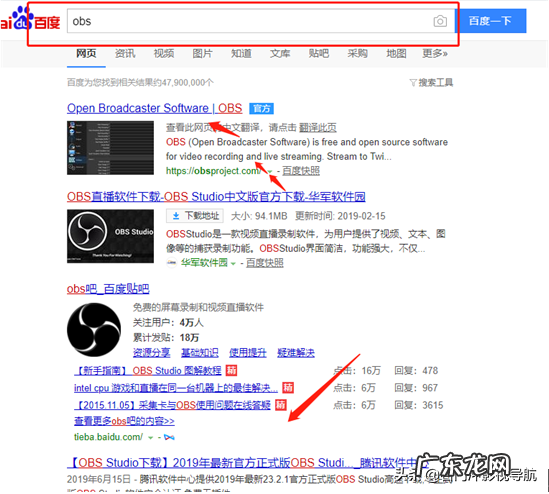Switch to the 文库 tab

point(280,53)
